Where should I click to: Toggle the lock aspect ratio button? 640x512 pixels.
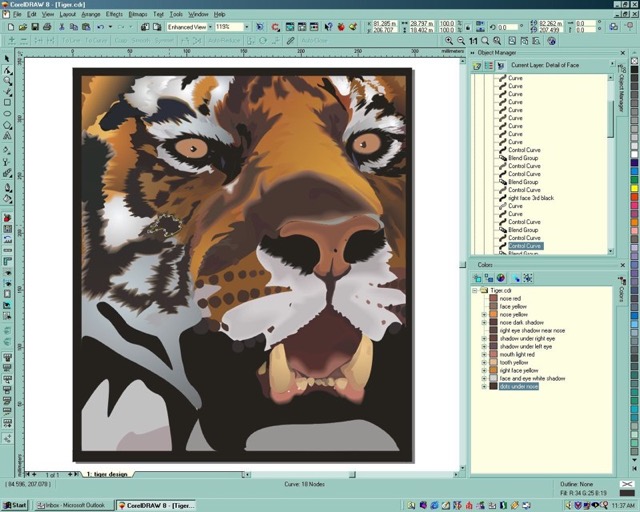(468, 27)
